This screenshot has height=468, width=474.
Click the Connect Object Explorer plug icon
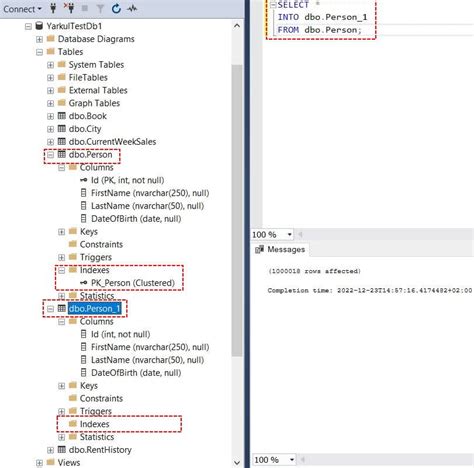tap(53, 8)
